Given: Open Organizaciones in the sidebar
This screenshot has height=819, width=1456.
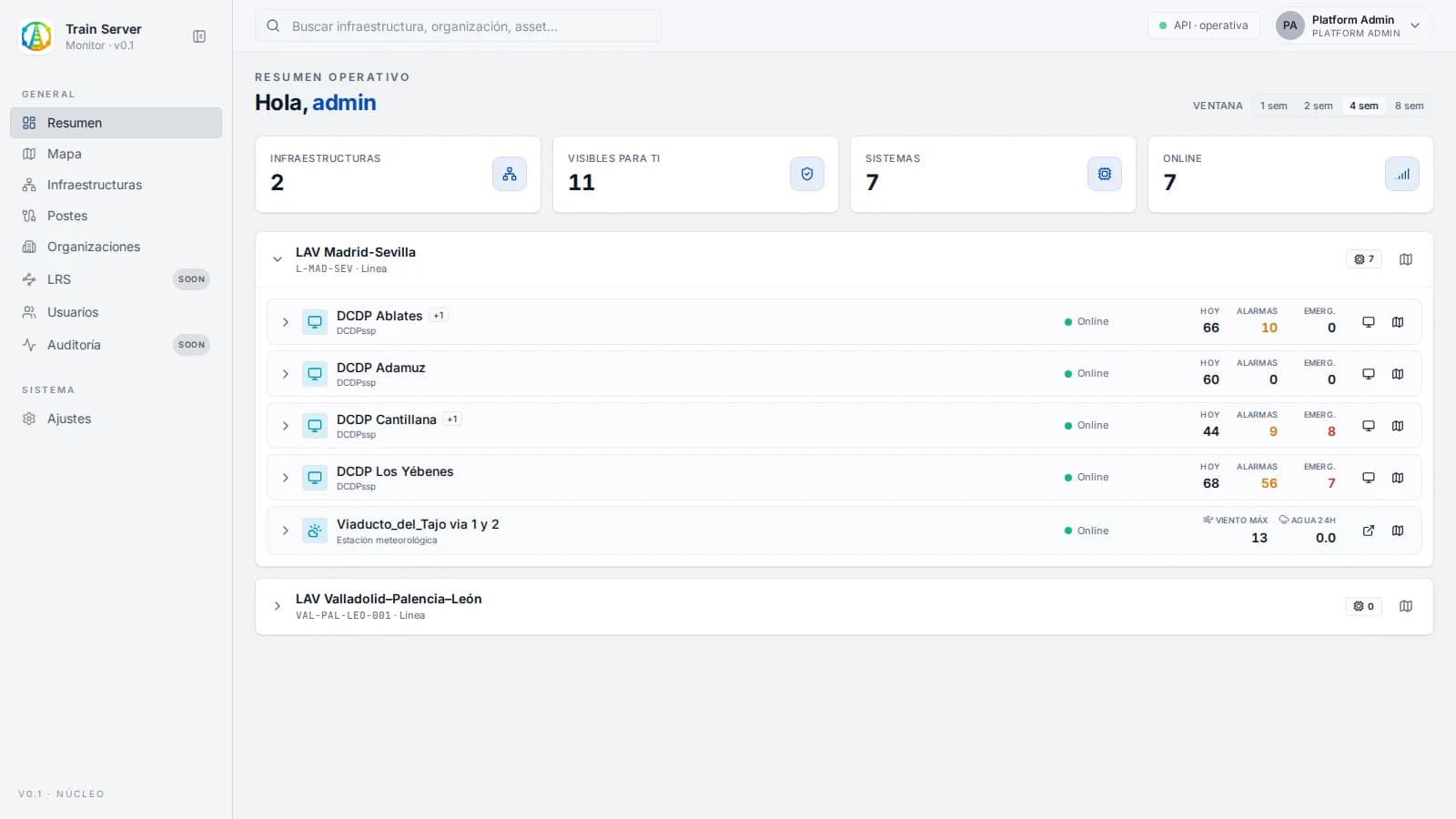Looking at the screenshot, I should [x=116, y=247].
